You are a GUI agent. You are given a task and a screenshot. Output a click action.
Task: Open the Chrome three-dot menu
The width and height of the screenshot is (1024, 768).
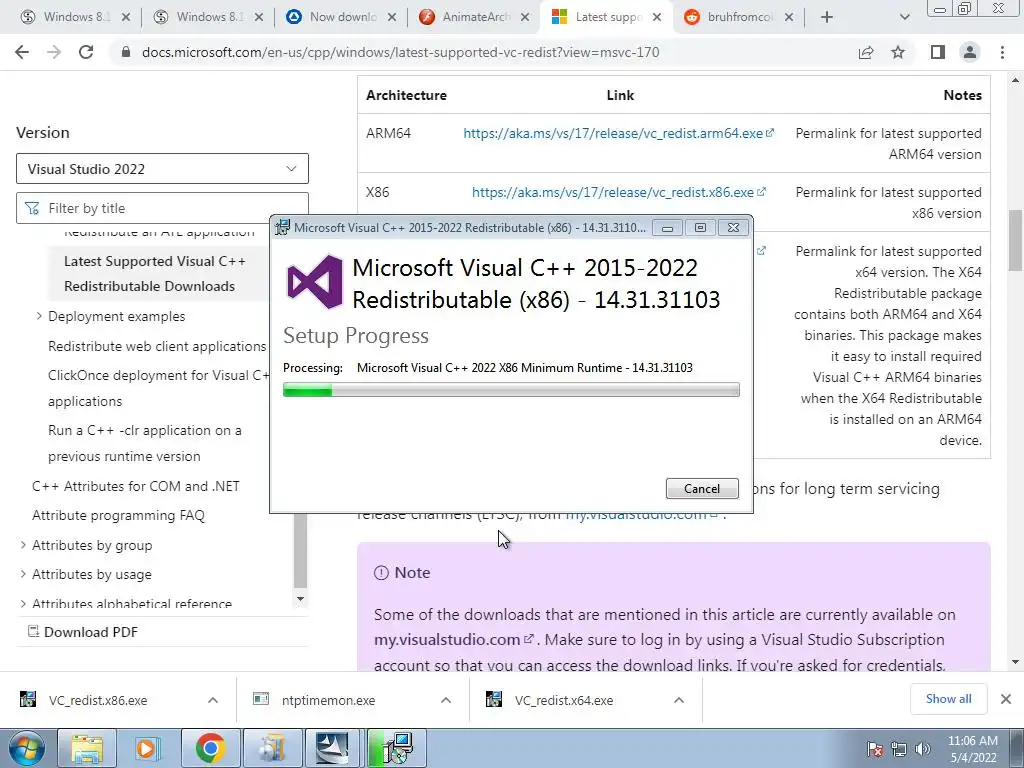(x=1002, y=52)
